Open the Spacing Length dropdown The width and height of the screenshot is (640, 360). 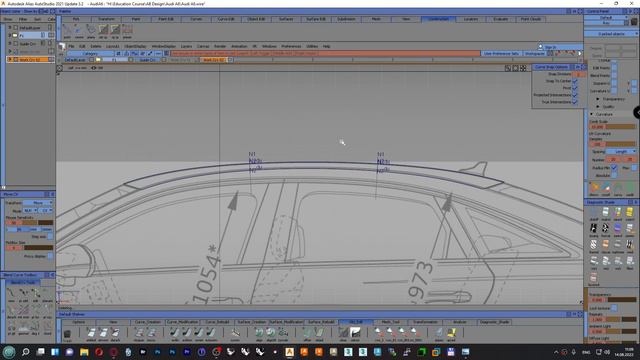pyautogui.click(x=621, y=151)
